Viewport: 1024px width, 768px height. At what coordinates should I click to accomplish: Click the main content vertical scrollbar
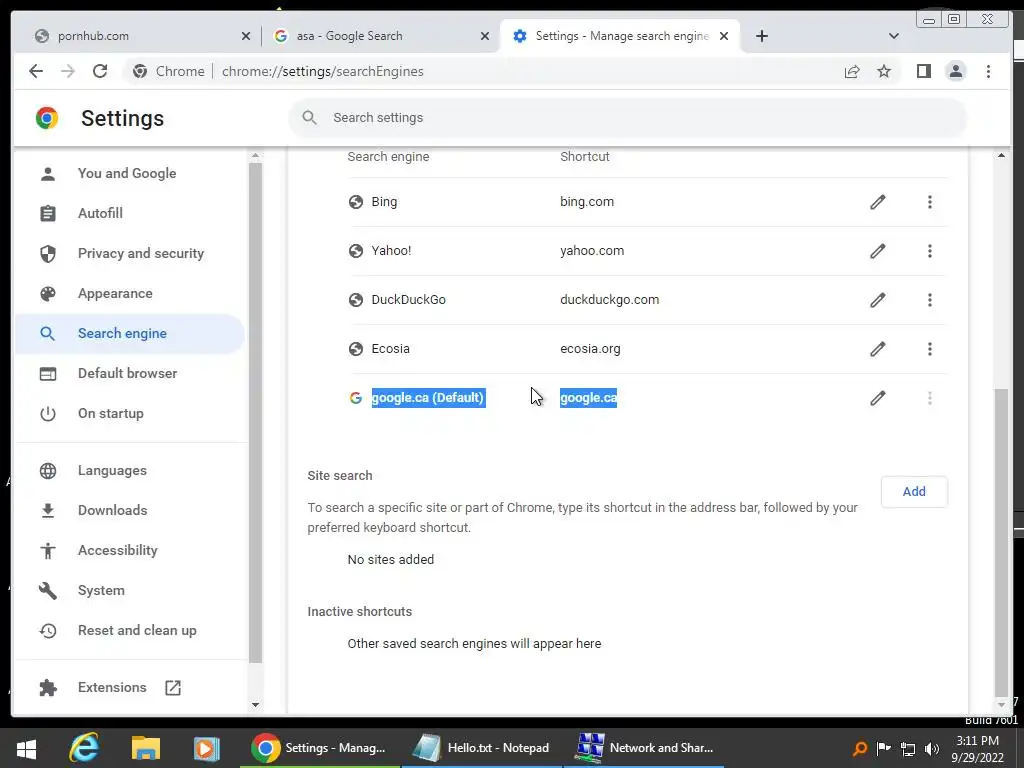click(1001, 542)
